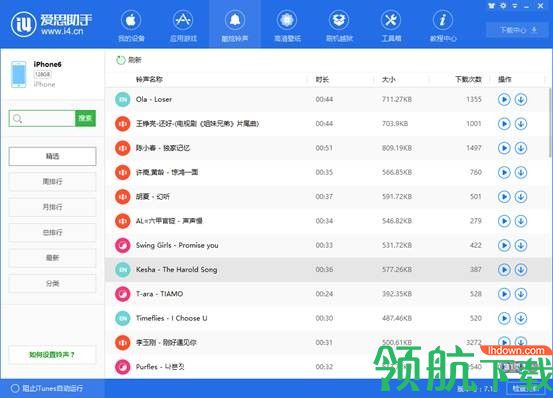Image resolution: width=553 pixels, height=398 pixels.
Task: Open the how to set ringtone link
Action: click(52, 355)
